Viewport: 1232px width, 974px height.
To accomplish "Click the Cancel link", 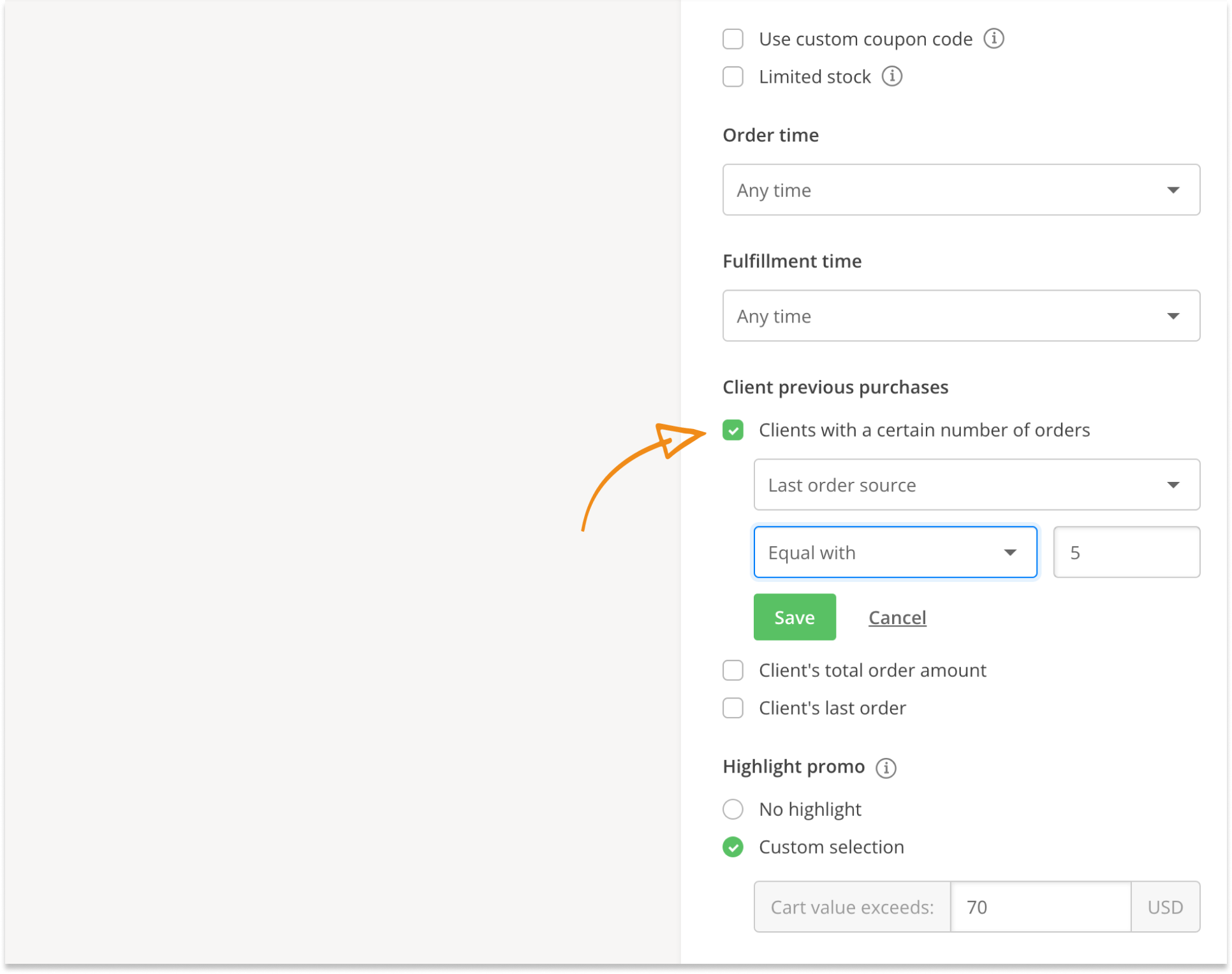I will click(897, 617).
